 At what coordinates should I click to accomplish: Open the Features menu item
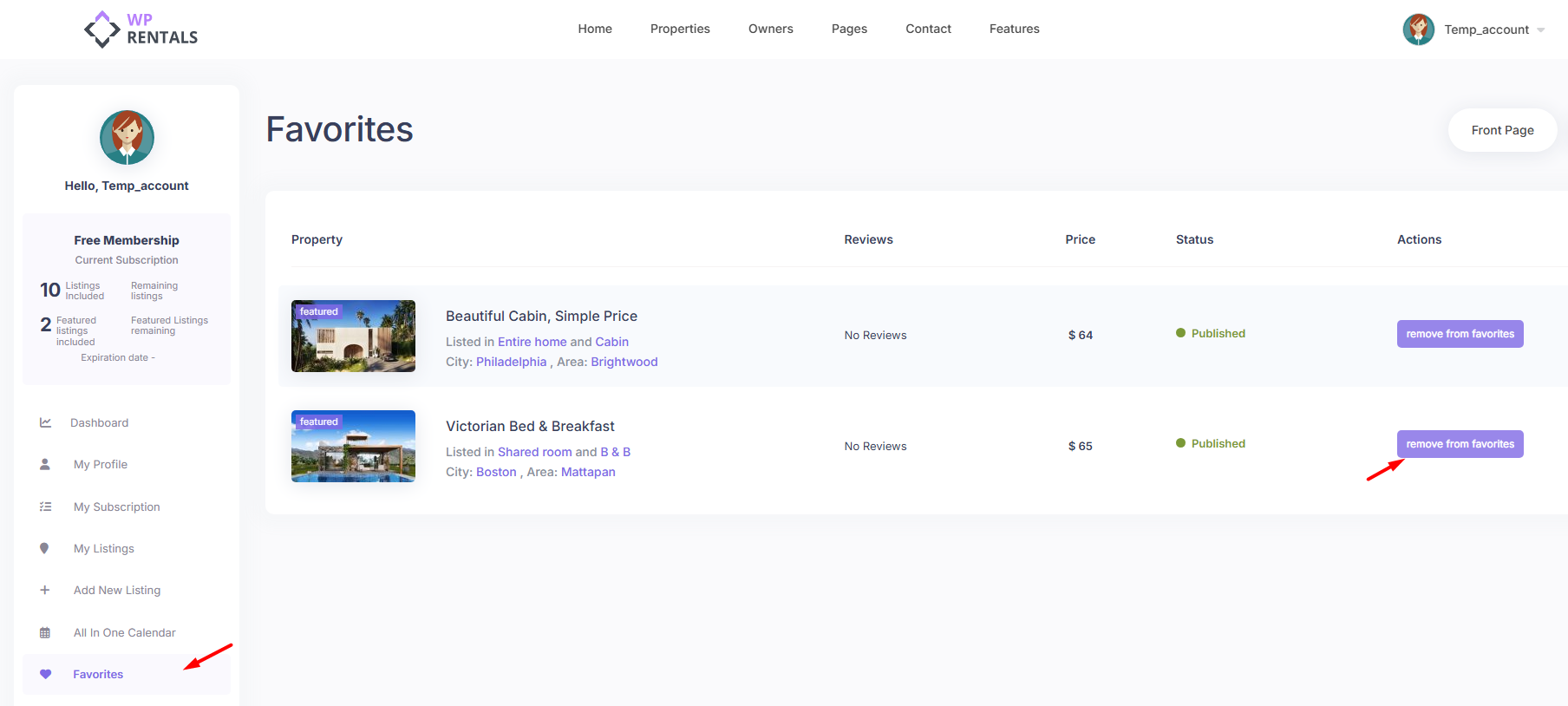(1014, 29)
